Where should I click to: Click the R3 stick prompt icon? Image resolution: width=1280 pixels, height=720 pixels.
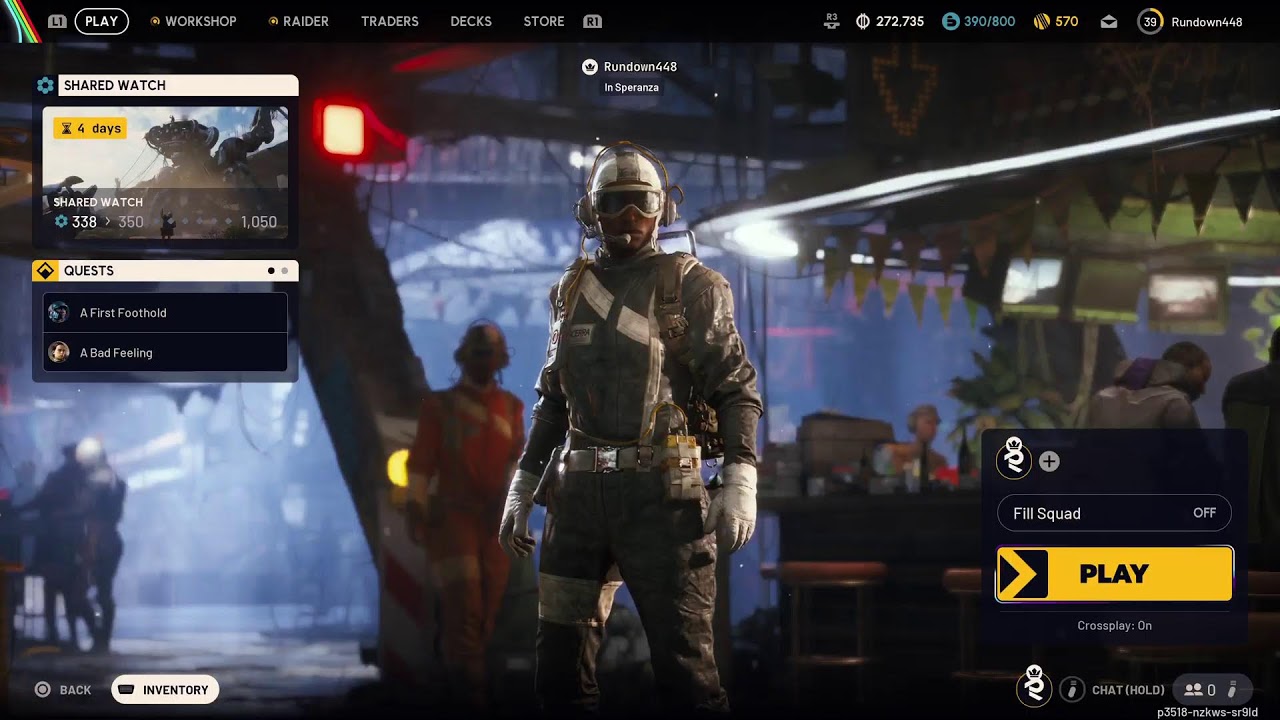(x=831, y=21)
